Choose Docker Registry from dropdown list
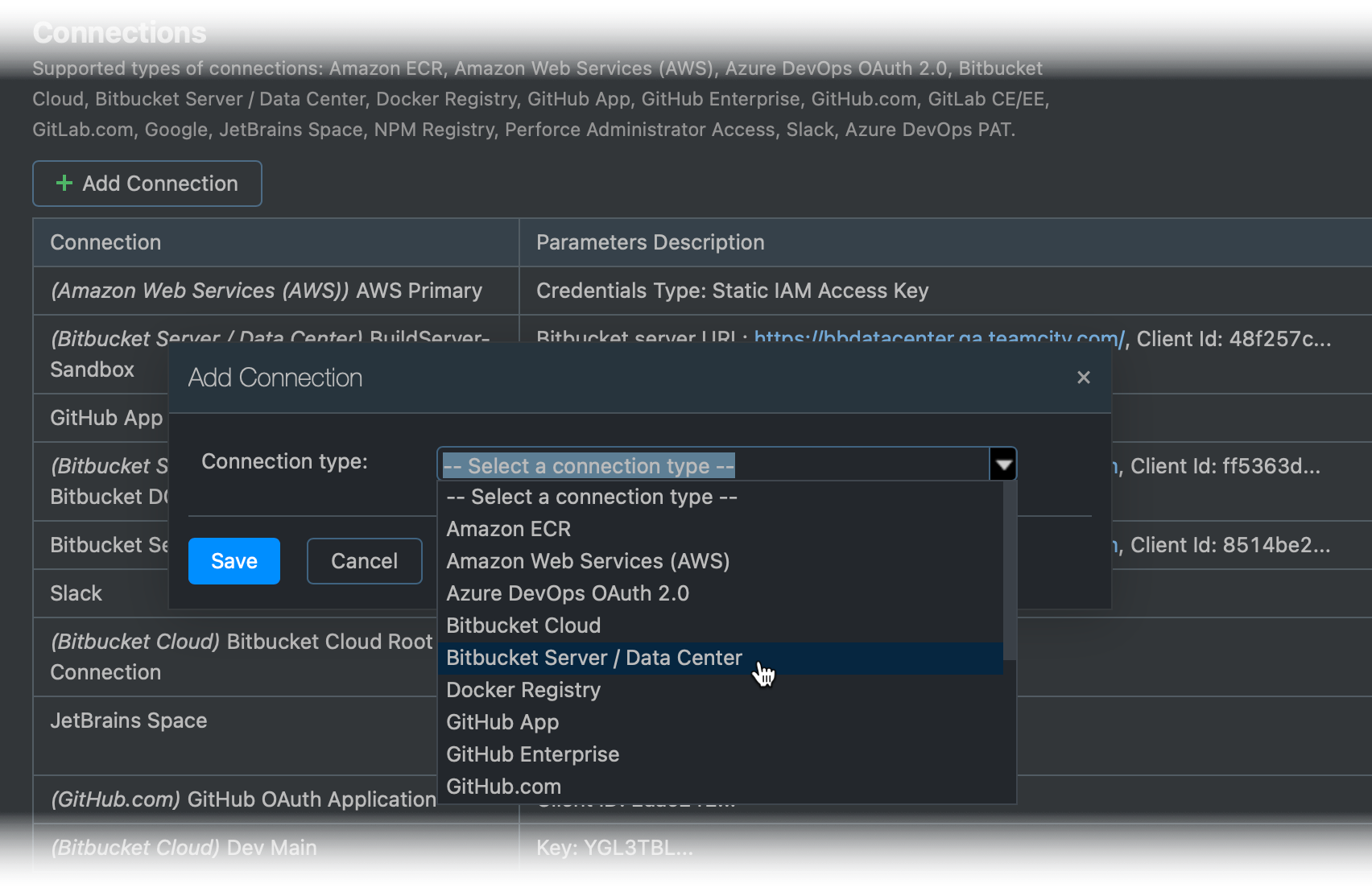 pos(523,690)
